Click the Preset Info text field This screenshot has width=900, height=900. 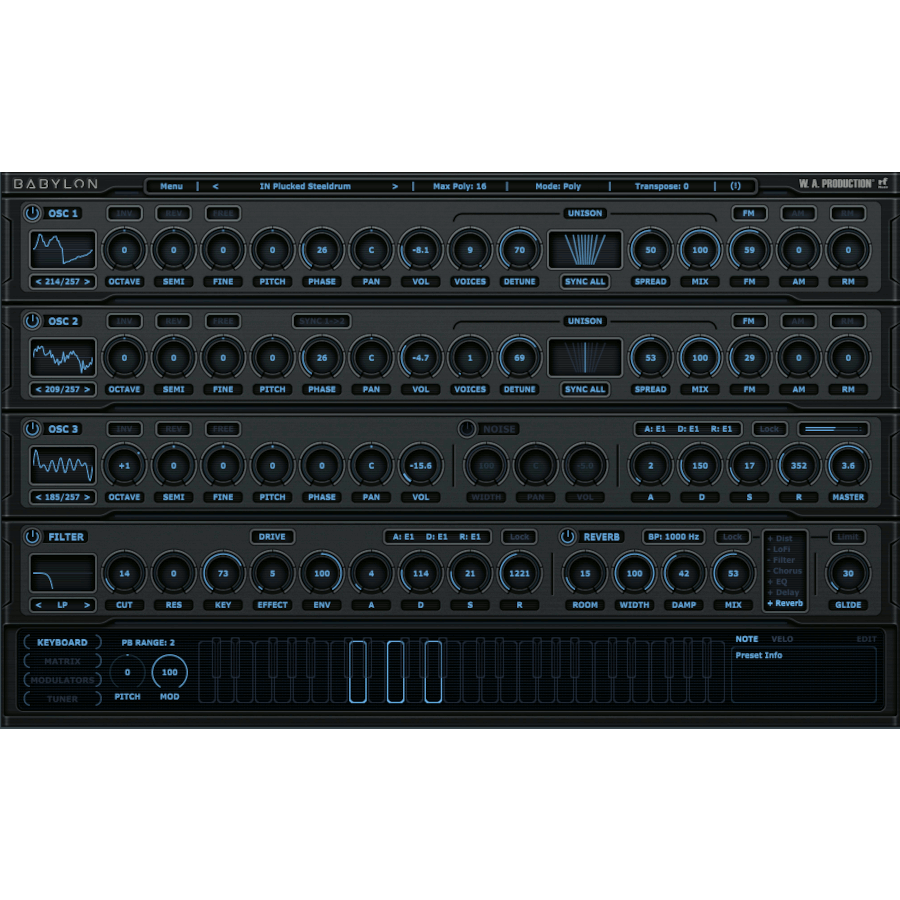[804, 675]
